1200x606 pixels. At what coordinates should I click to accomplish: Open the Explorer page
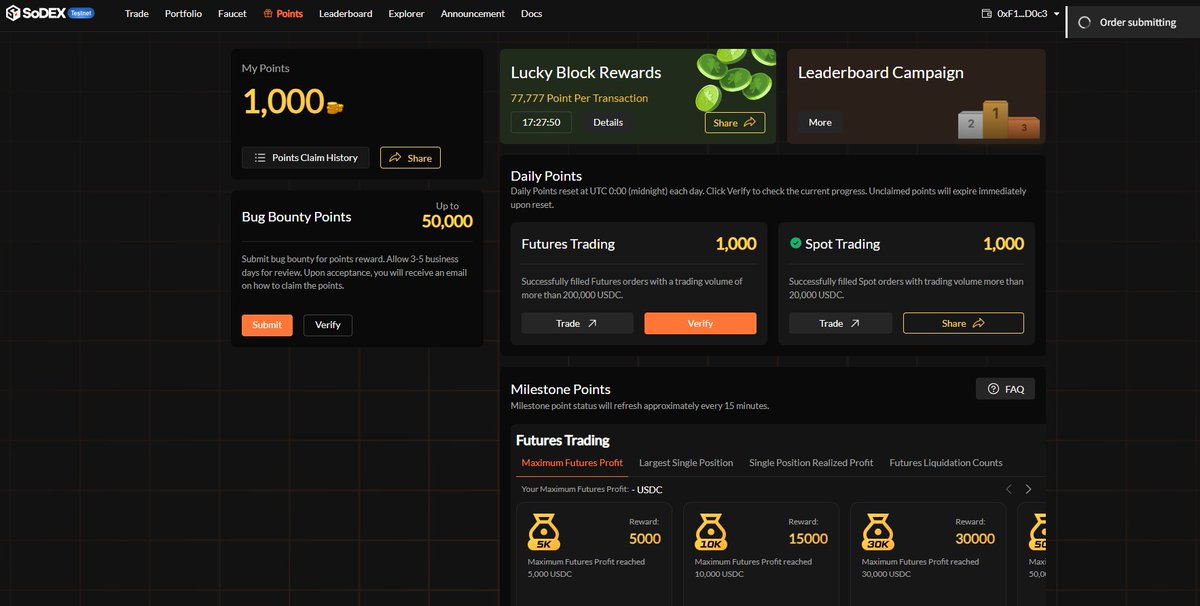pos(406,14)
